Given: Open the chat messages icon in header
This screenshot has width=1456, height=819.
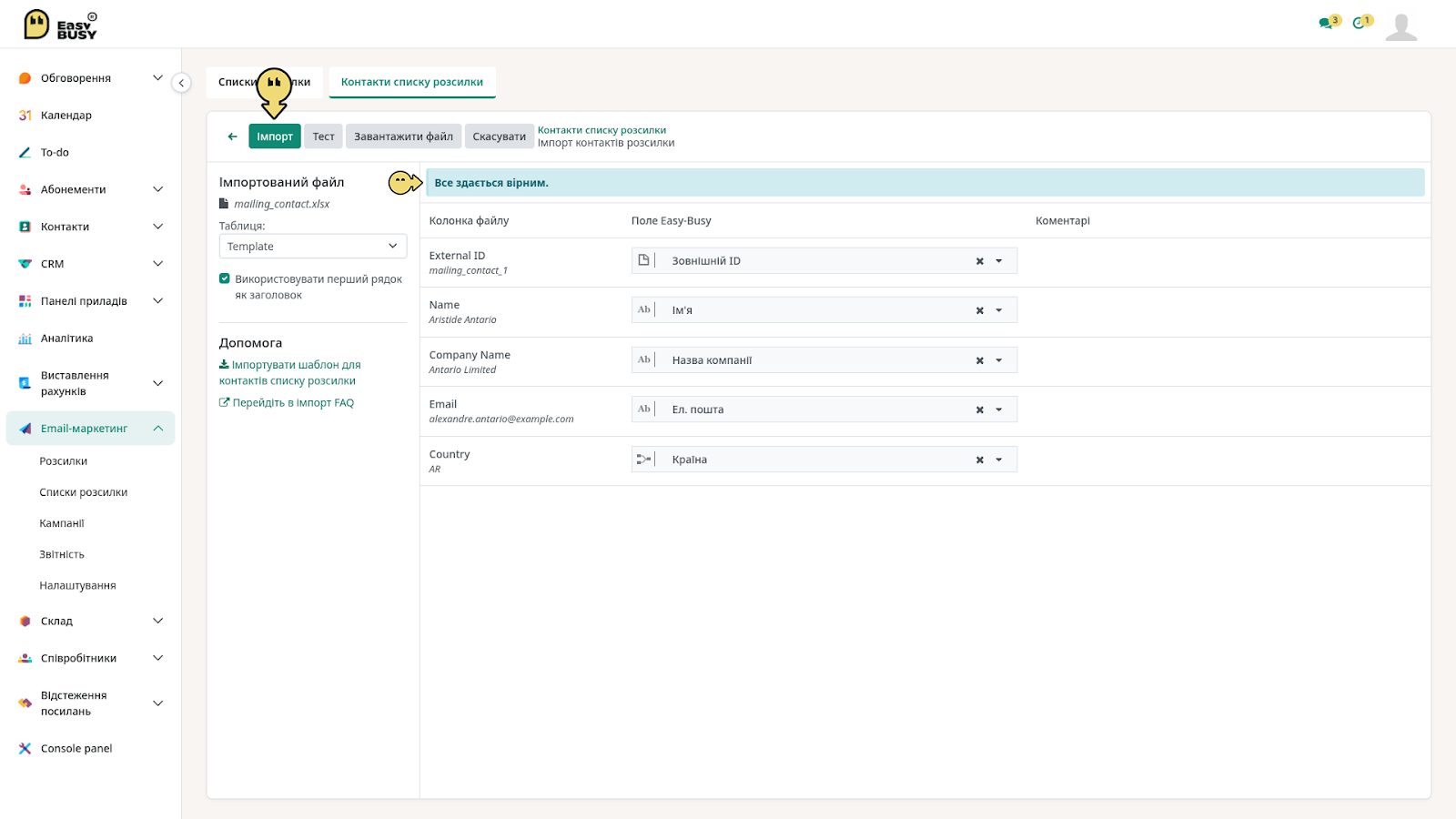Looking at the screenshot, I should 1325,23.
